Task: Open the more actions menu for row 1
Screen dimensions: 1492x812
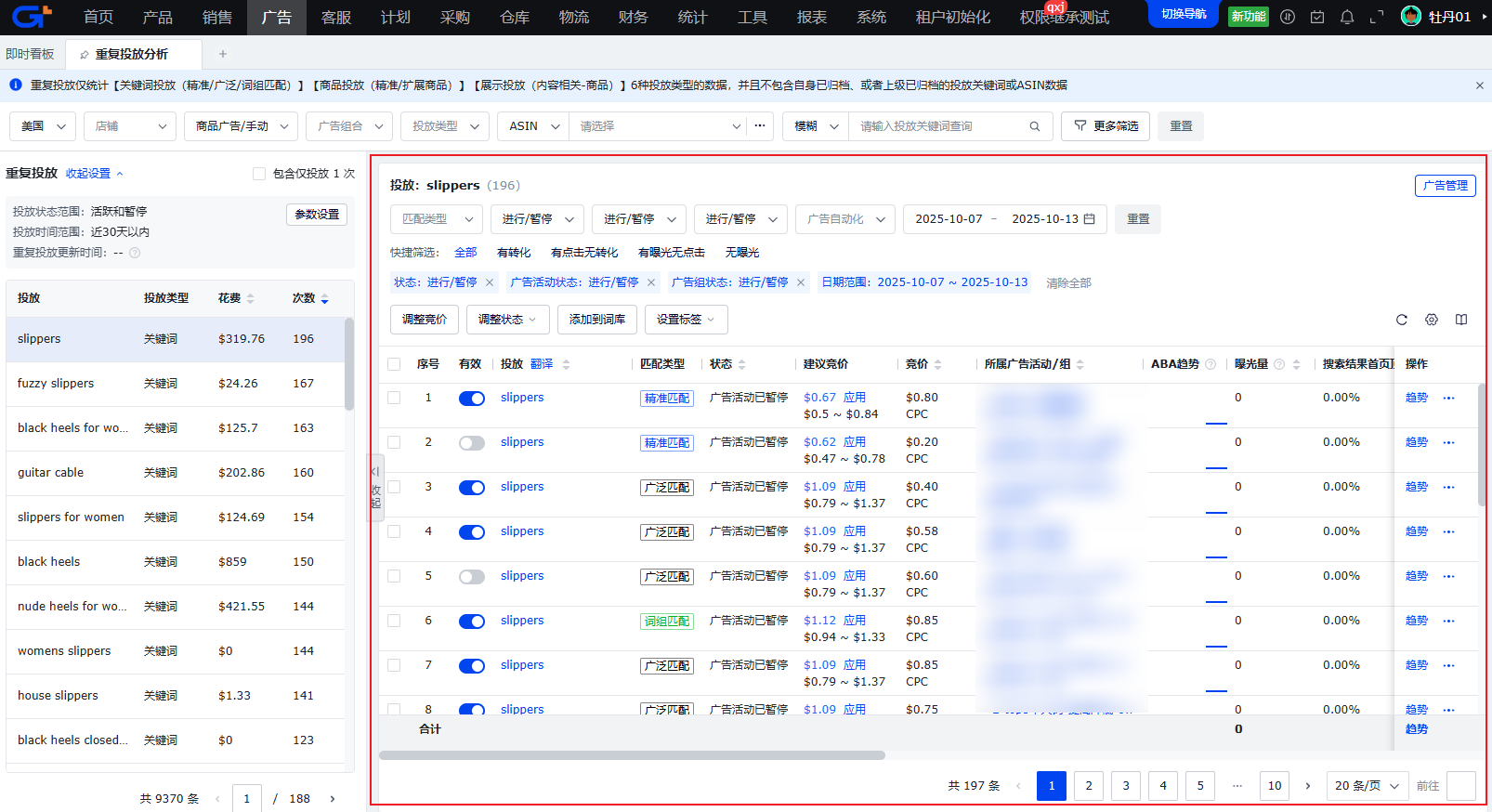Action: click(x=1448, y=398)
